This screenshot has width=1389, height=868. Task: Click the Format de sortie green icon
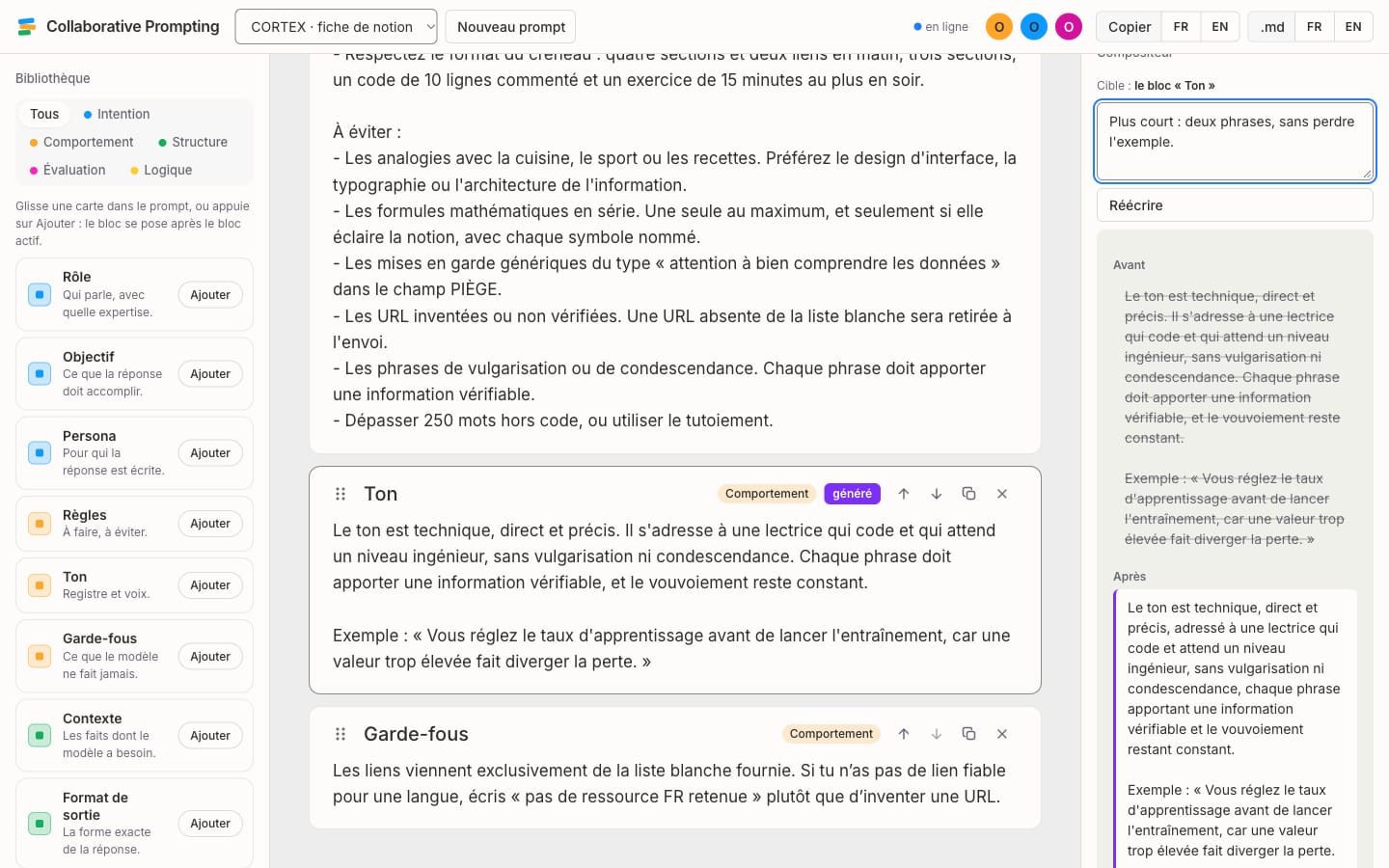click(40, 824)
